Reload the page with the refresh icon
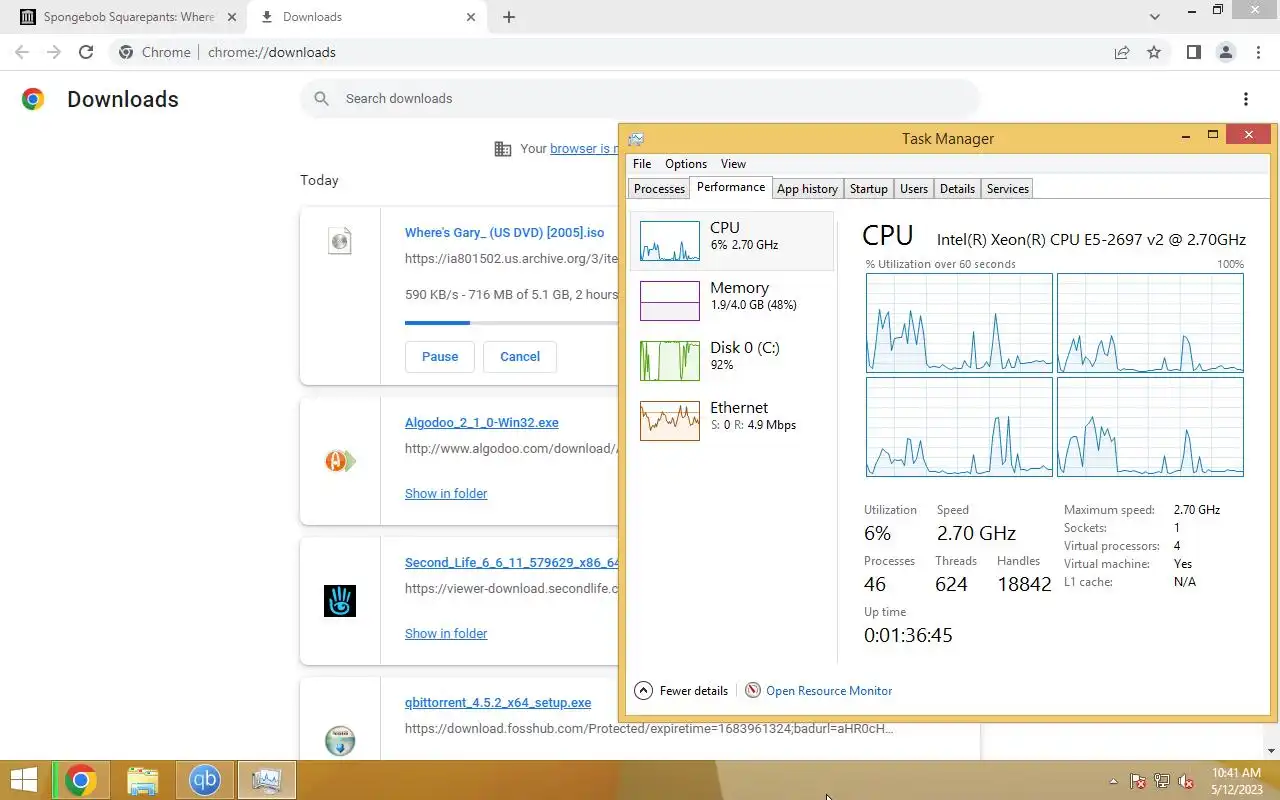Image resolution: width=1280 pixels, height=800 pixels. pos(86,52)
